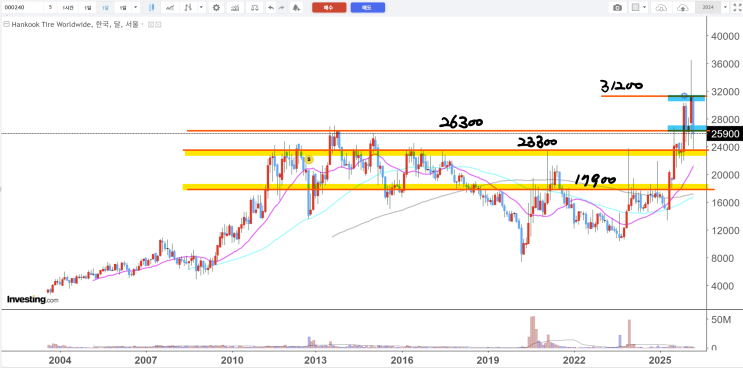Click the 2024 layout name button
The height and width of the screenshot is (368, 743).
pos(708,8)
